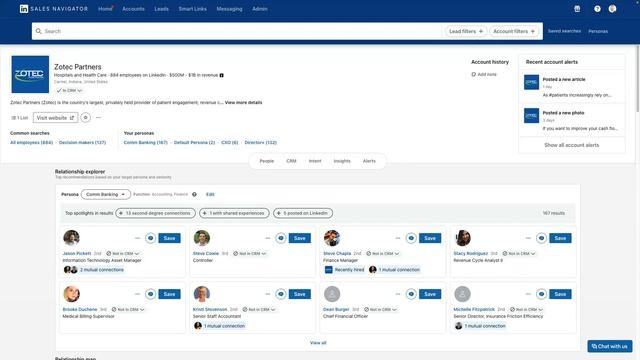Viewport: 640px width, 360px height.
Task: Expand Not in CRM dropdown for Jason Pickett
Action: tap(122, 253)
